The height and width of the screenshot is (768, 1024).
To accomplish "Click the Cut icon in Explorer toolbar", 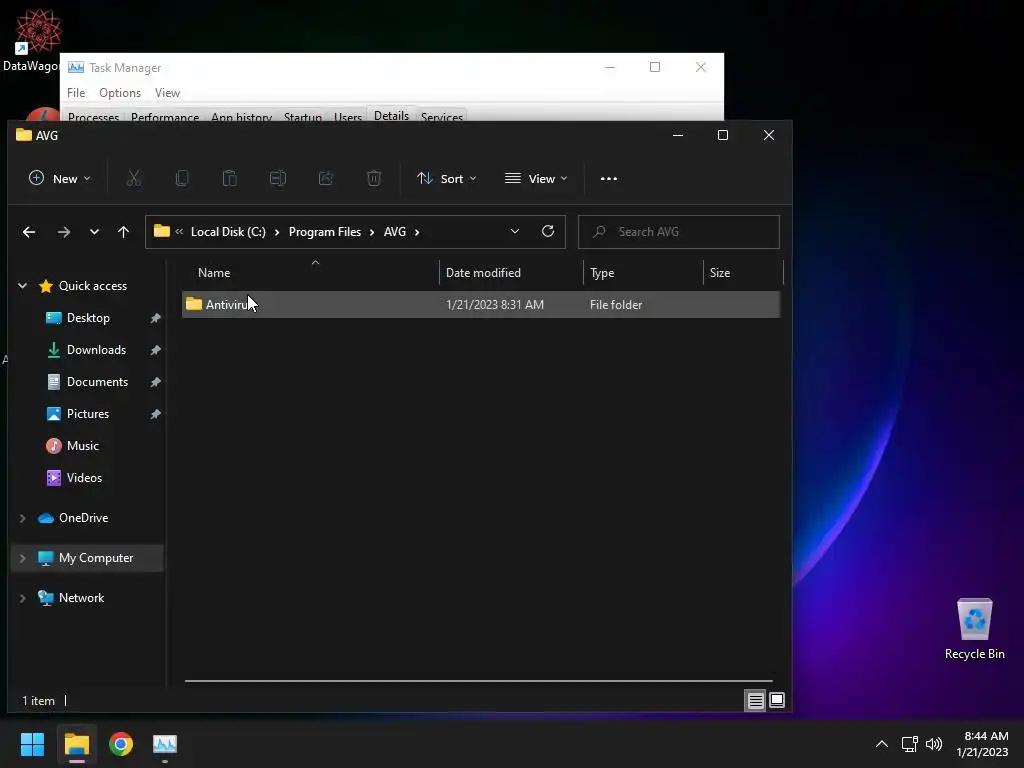I will 134,178.
